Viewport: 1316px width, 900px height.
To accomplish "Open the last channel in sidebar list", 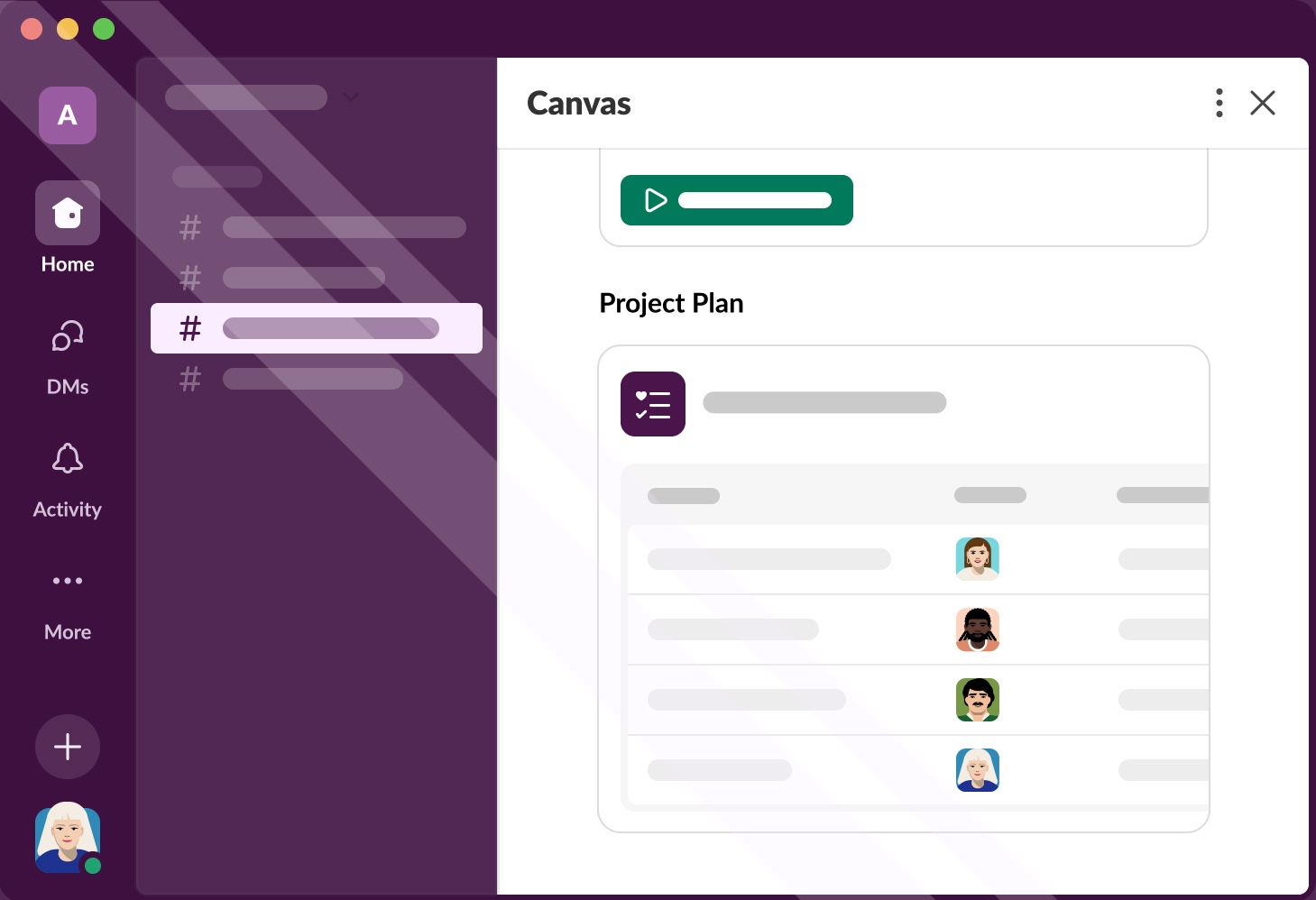I will [x=292, y=379].
